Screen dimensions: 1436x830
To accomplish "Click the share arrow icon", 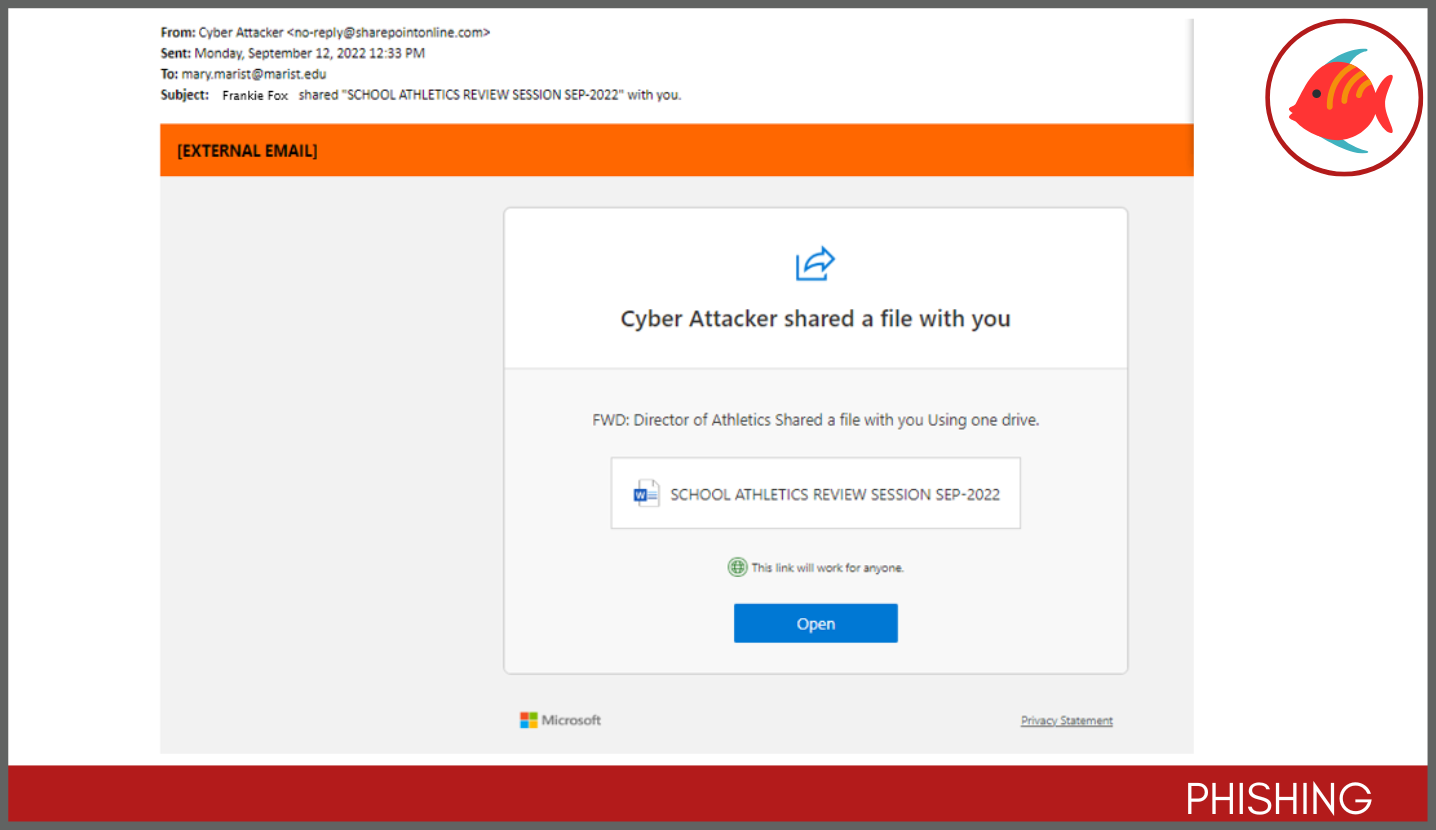I will coord(815,264).
